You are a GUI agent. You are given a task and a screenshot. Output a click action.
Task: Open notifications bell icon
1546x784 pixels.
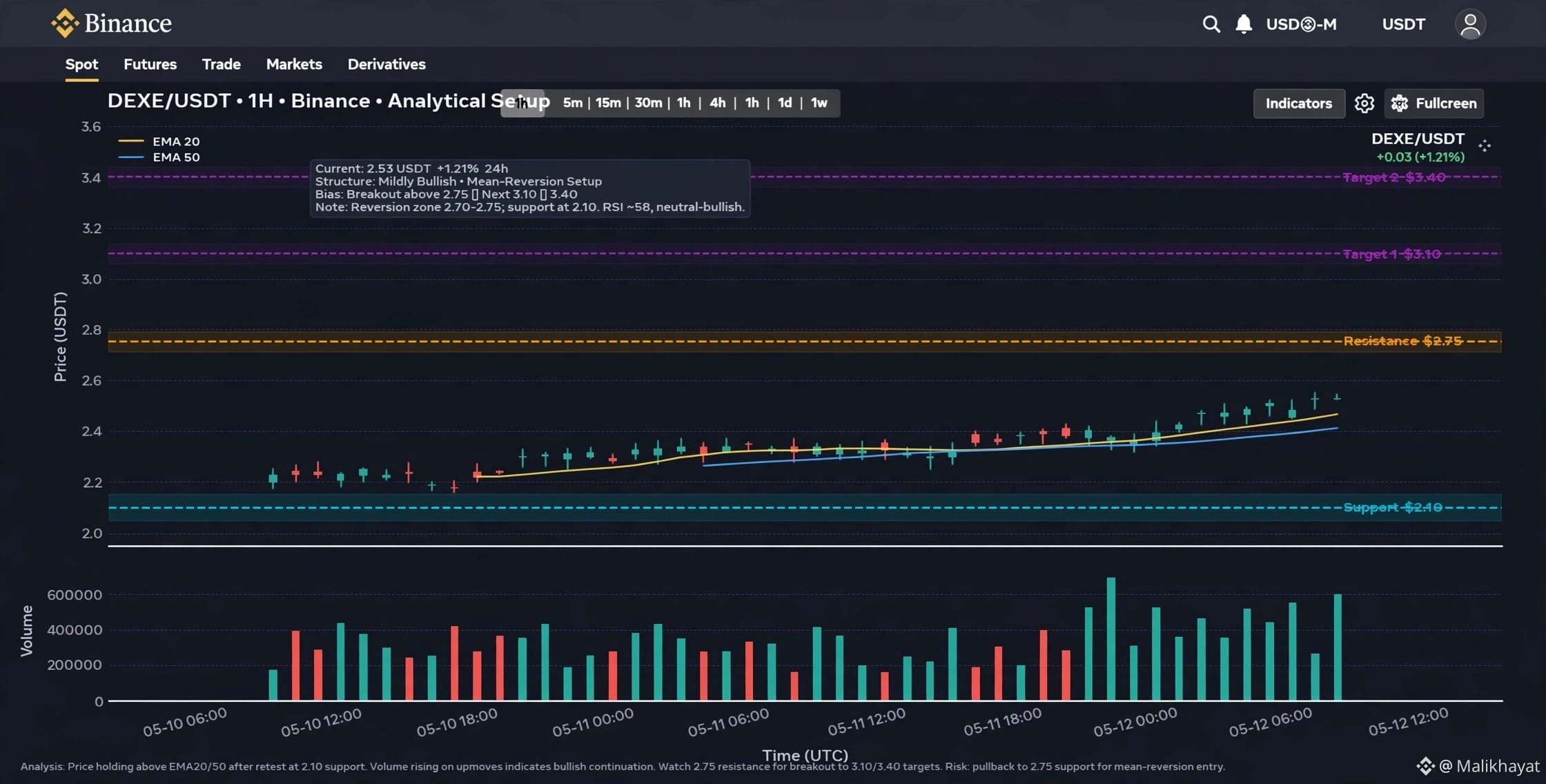[x=1244, y=24]
